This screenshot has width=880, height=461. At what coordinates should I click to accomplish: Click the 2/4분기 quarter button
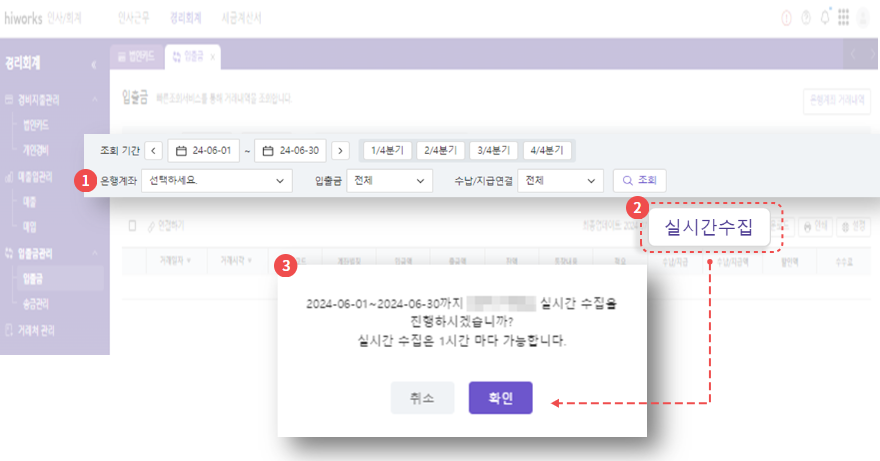point(441,150)
